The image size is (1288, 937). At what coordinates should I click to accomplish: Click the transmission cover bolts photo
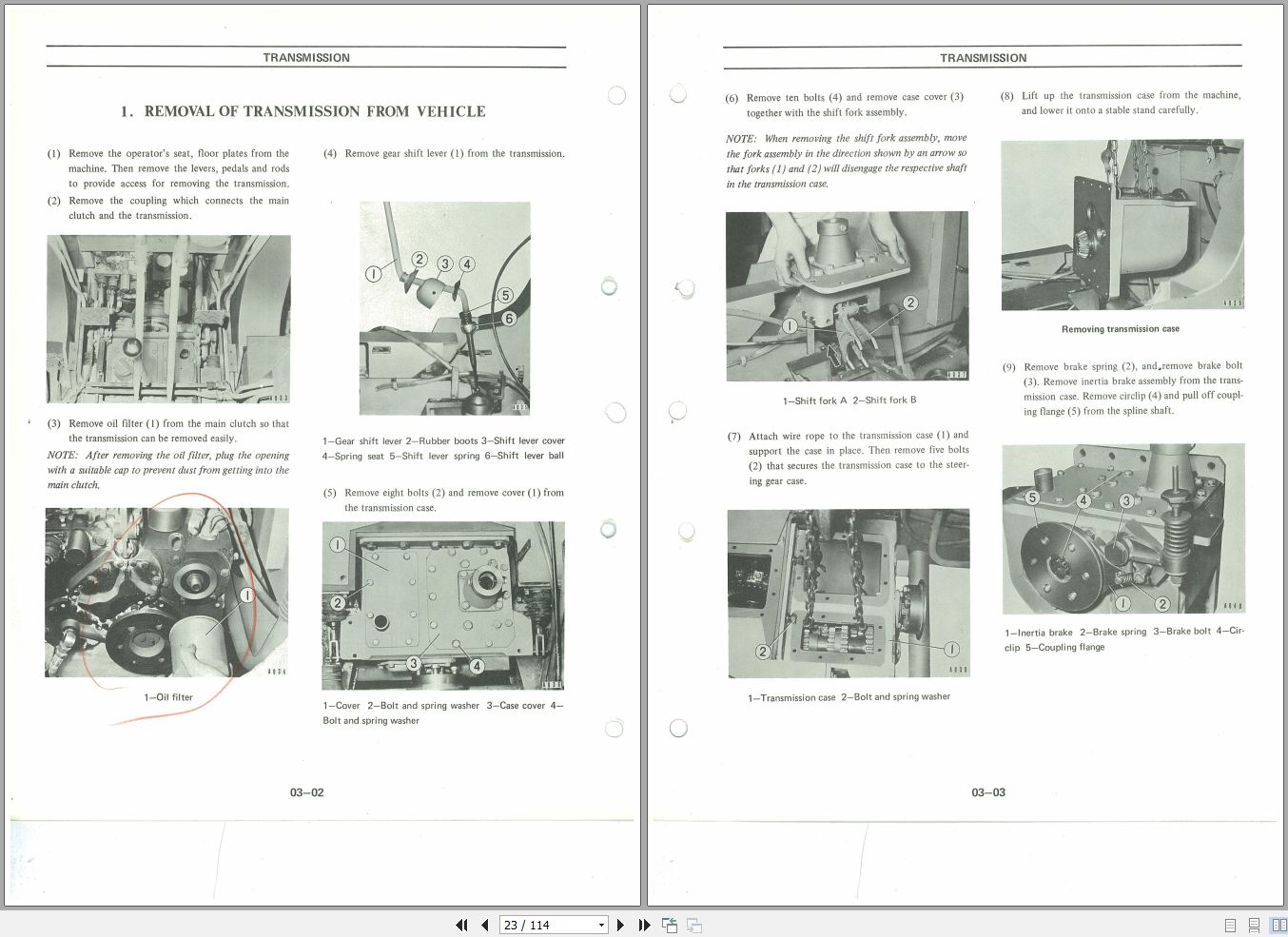pyautogui.click(x=443, y=605)
